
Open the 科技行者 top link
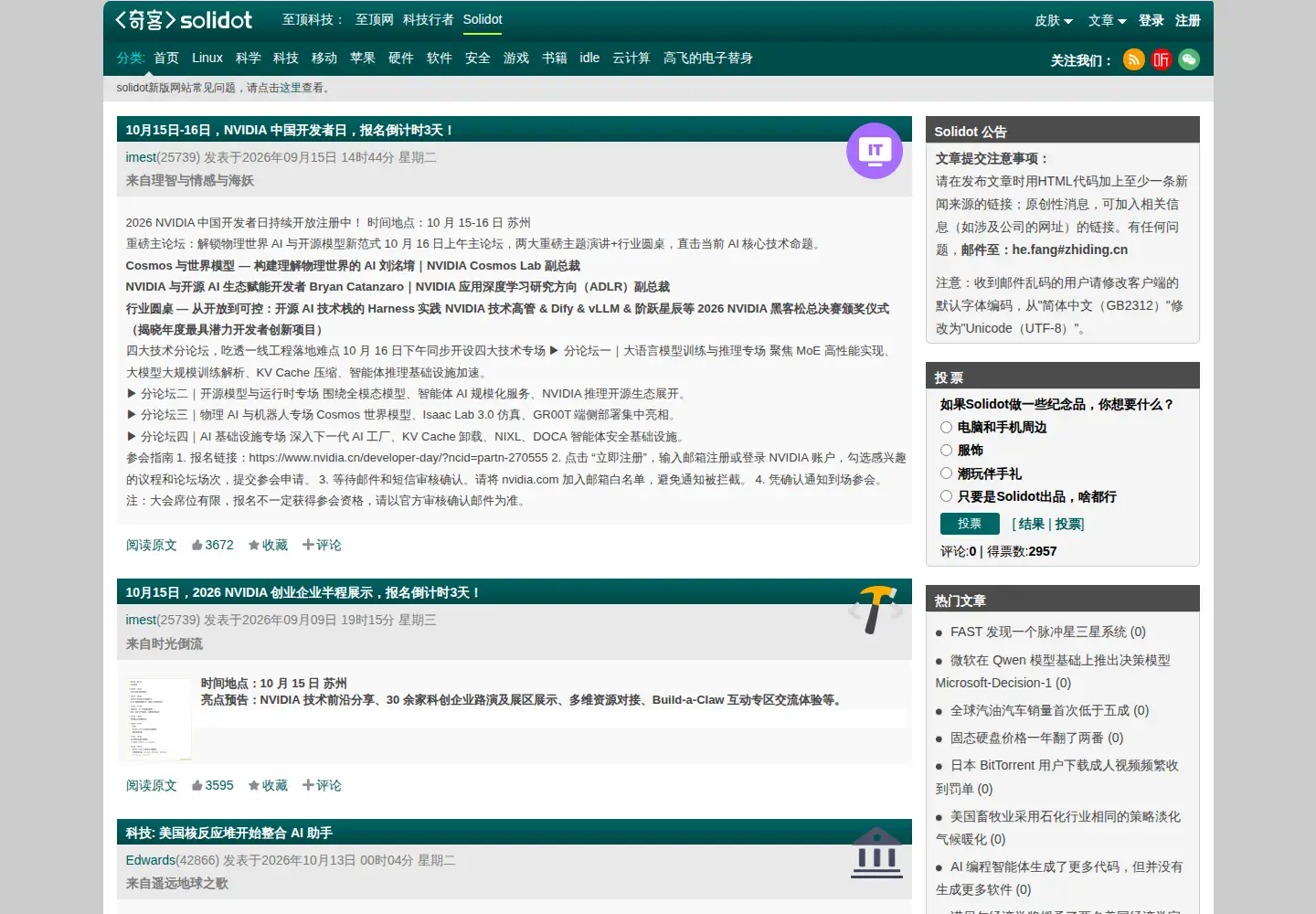coord(429,19)
